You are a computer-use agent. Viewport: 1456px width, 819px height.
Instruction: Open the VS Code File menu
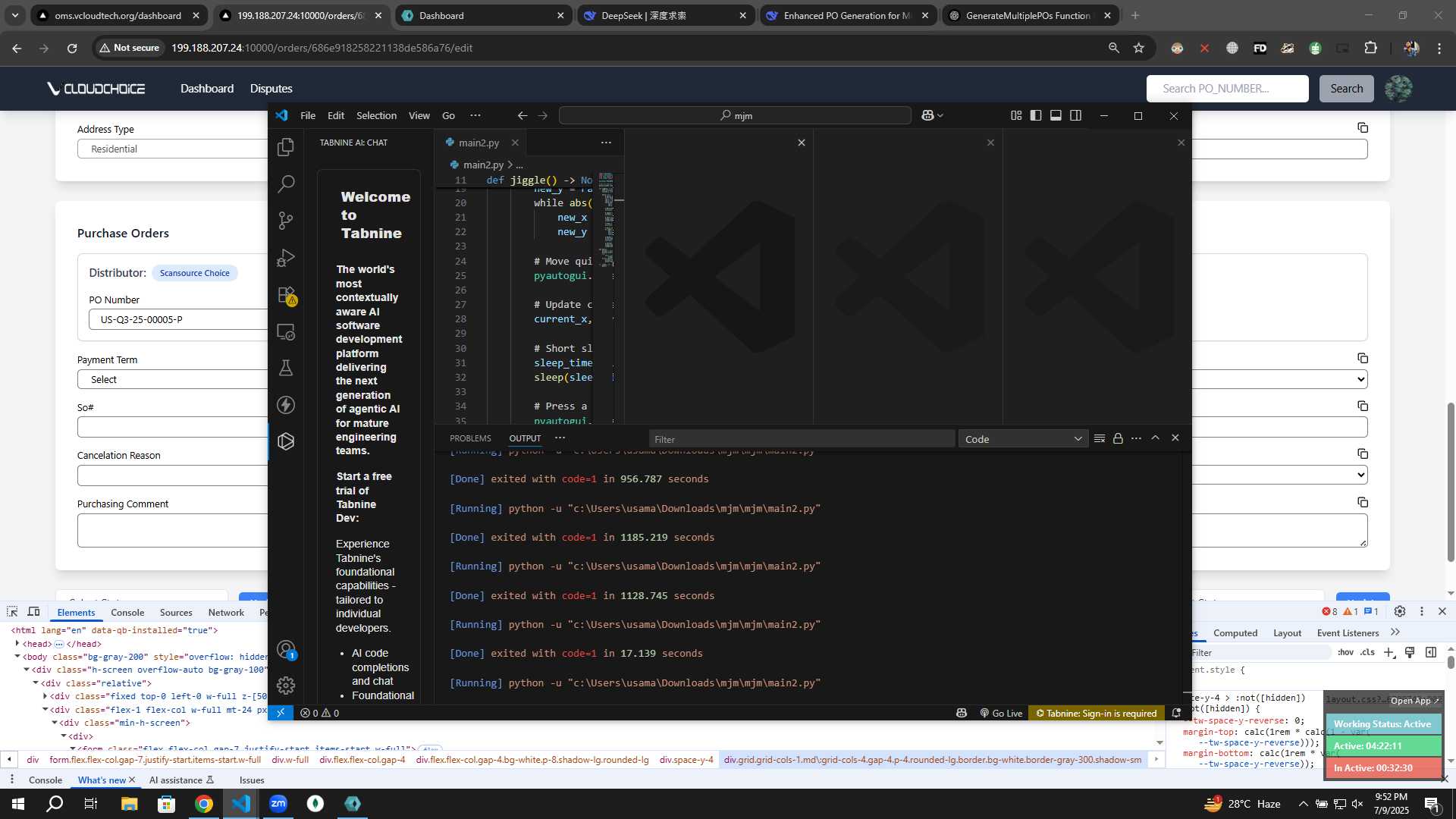tap(308, 115)
